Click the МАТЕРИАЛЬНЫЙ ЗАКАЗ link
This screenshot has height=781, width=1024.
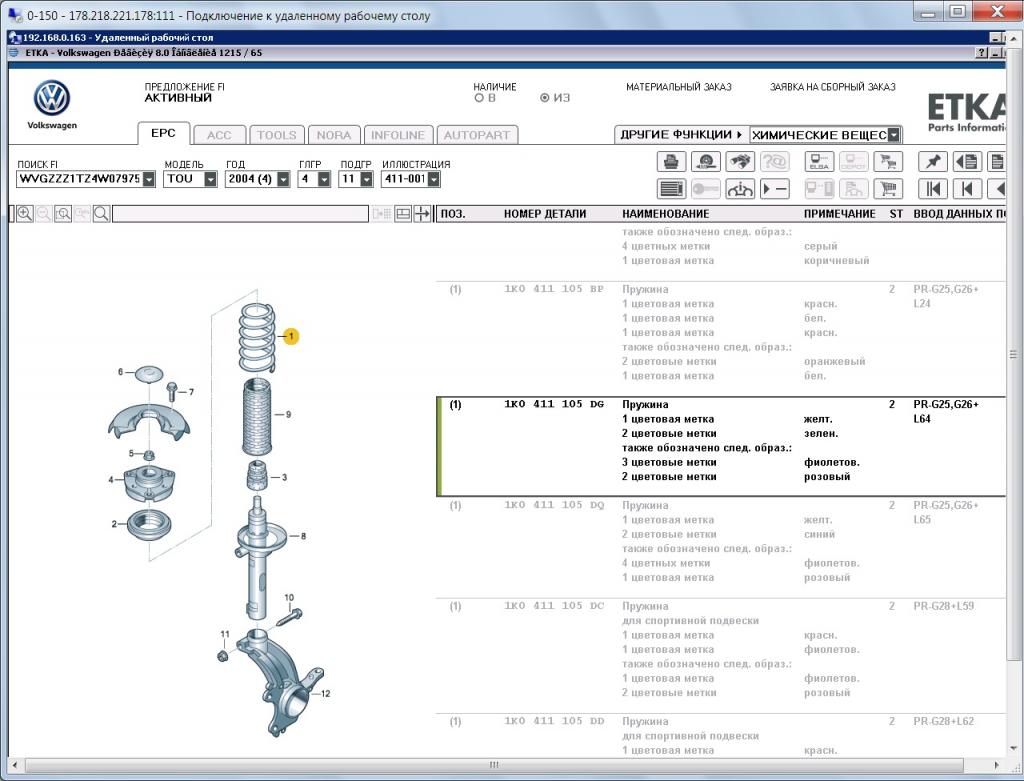pos(679,87)
